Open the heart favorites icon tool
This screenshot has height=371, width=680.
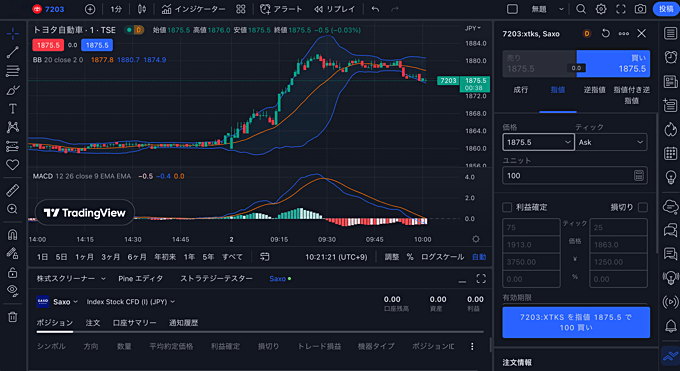13,165
